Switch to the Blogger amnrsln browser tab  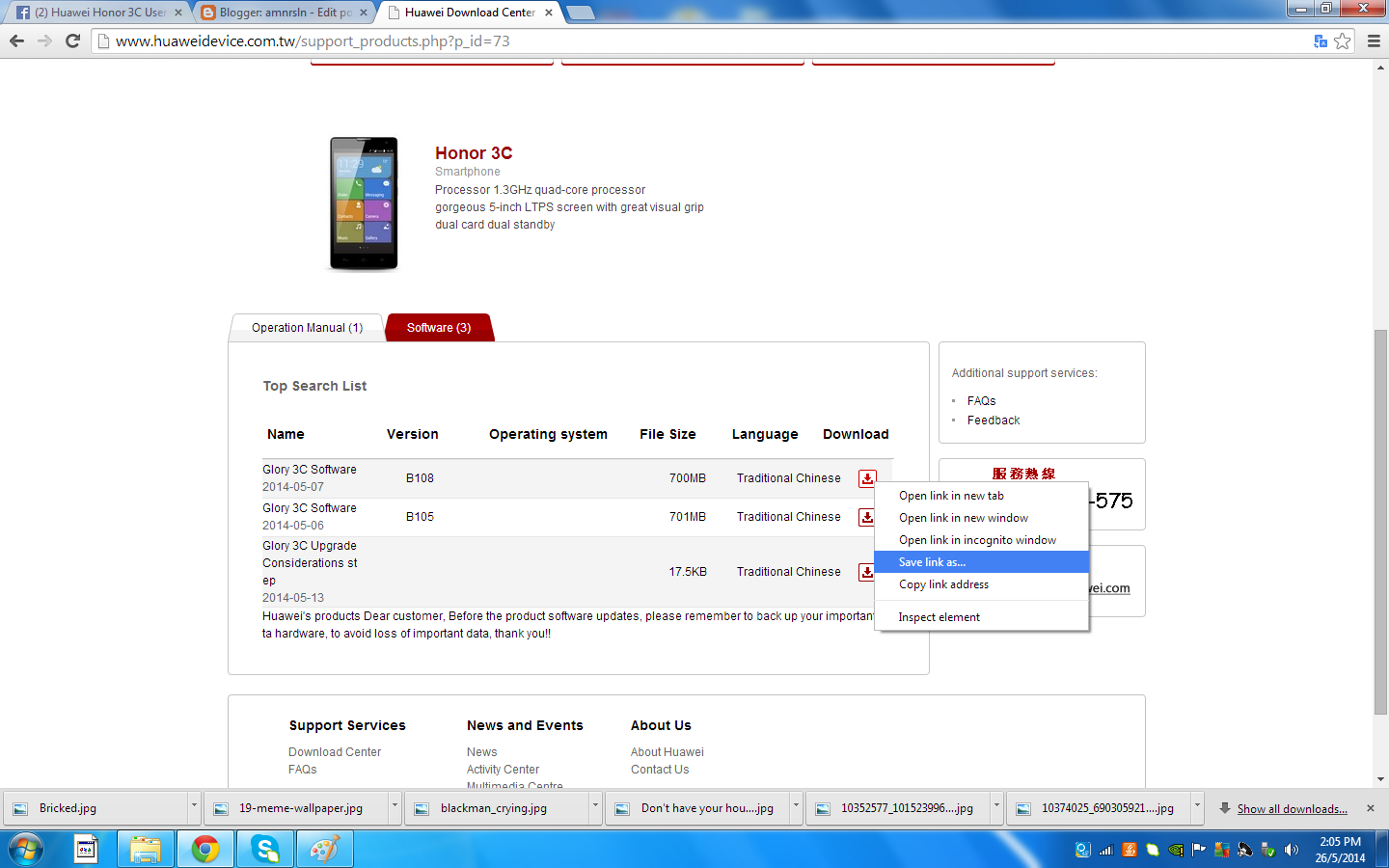(x=284, y=13)
